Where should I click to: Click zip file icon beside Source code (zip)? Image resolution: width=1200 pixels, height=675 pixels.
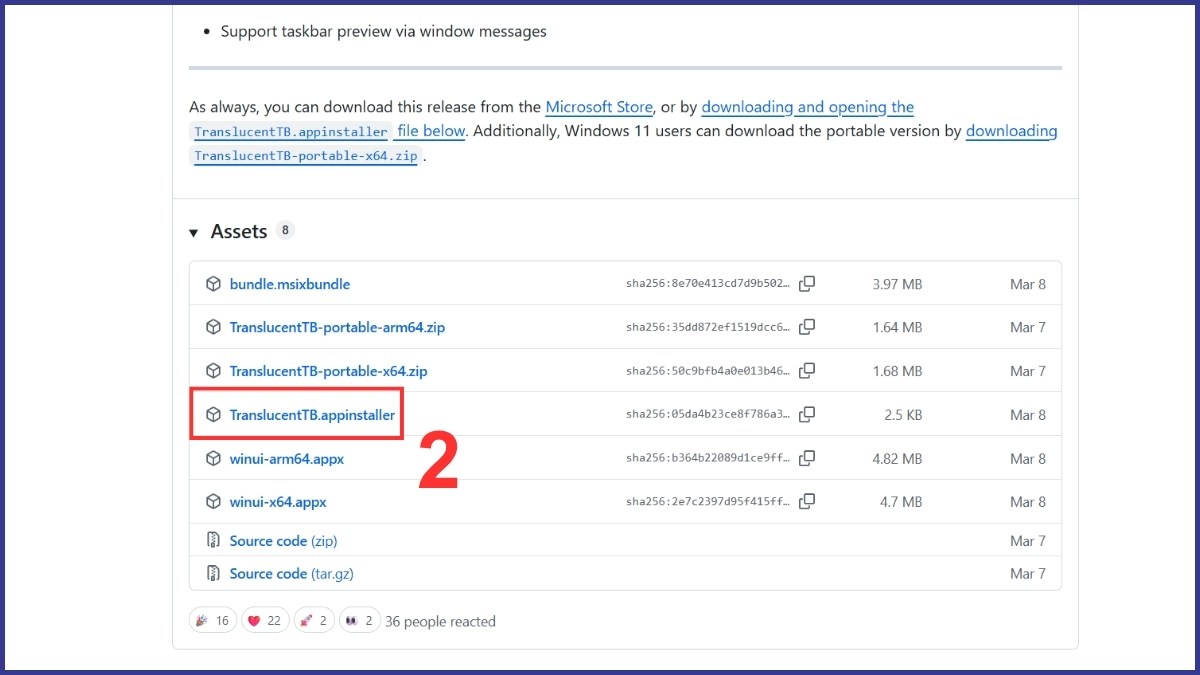[213, 541]
